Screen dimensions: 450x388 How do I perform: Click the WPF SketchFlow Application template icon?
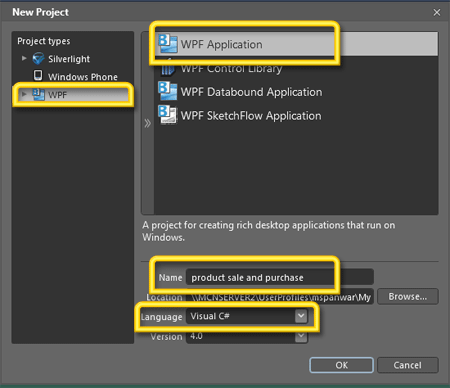click(x=167, y=115)
